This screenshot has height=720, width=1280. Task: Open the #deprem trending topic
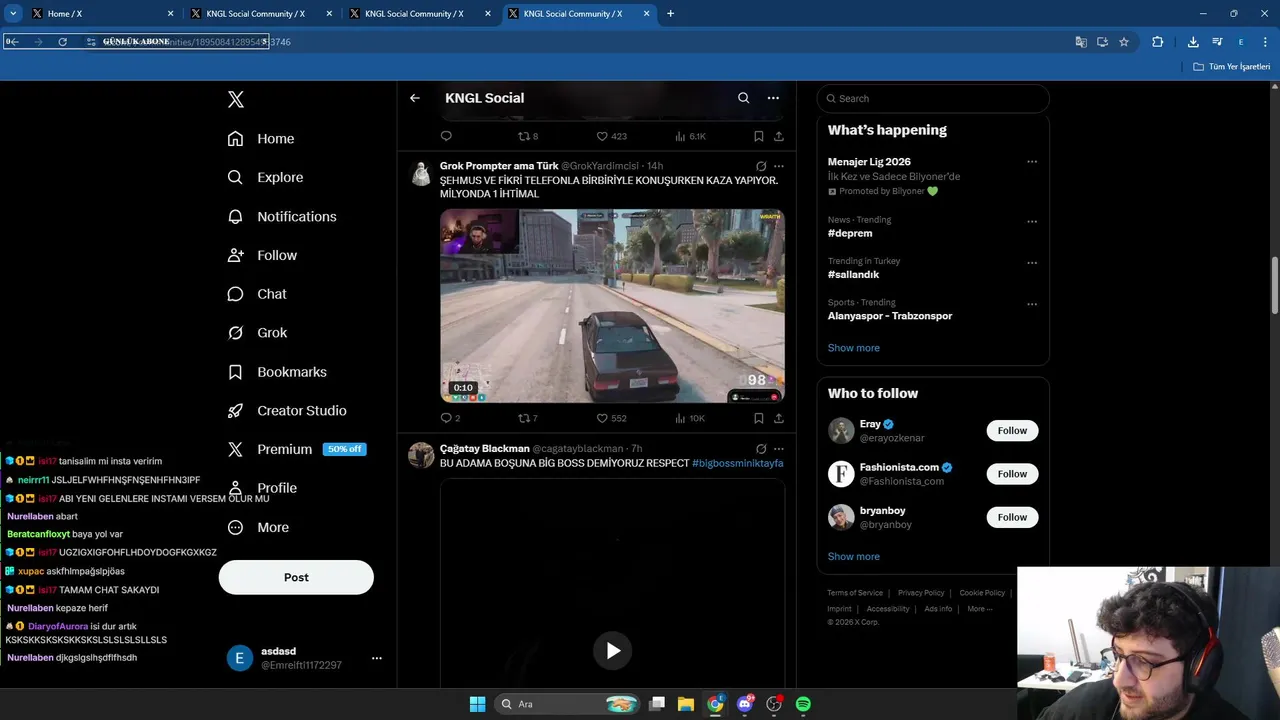click(850, 233)
